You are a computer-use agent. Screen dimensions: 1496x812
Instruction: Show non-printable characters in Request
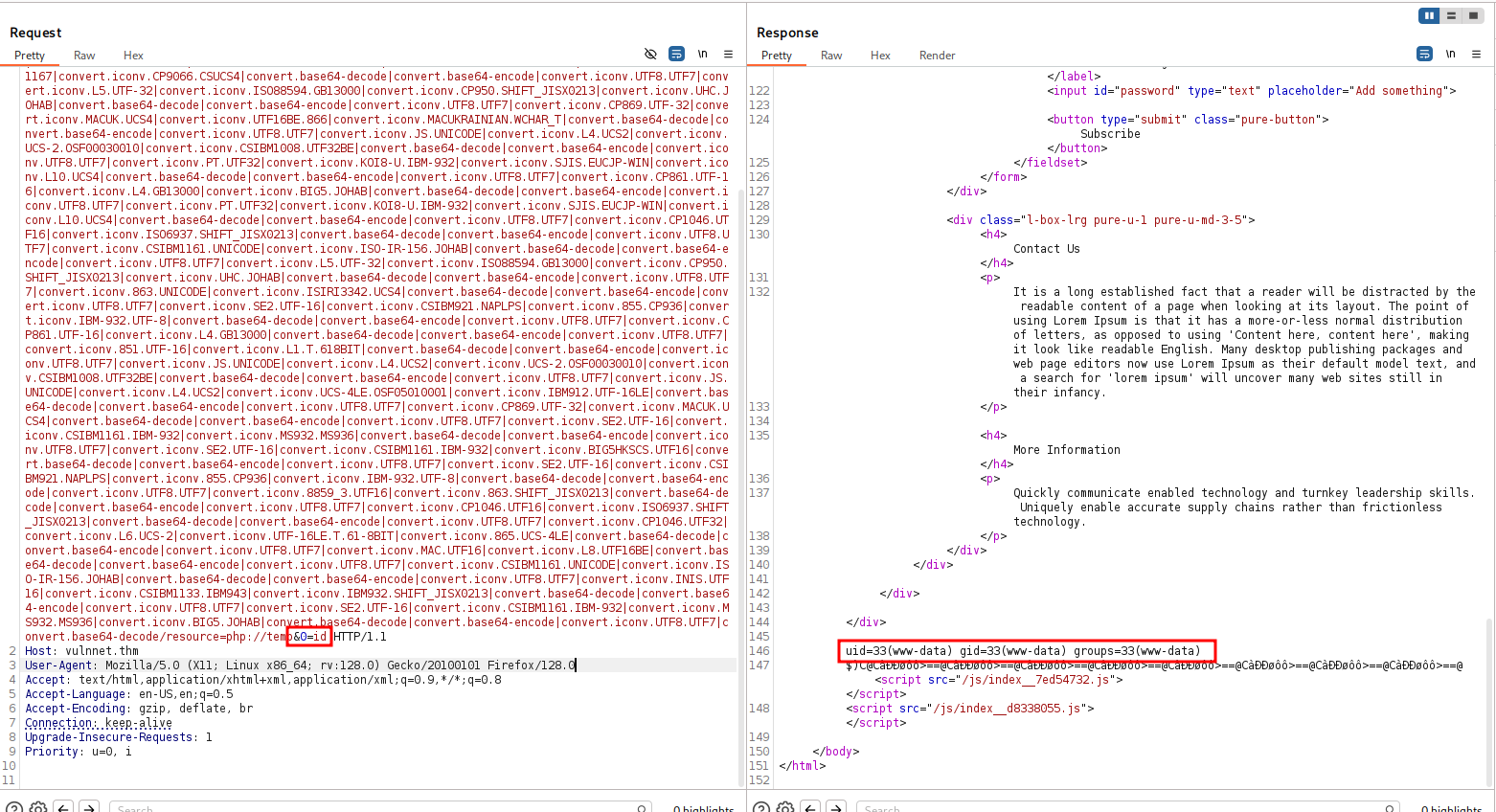coord(702,55)
